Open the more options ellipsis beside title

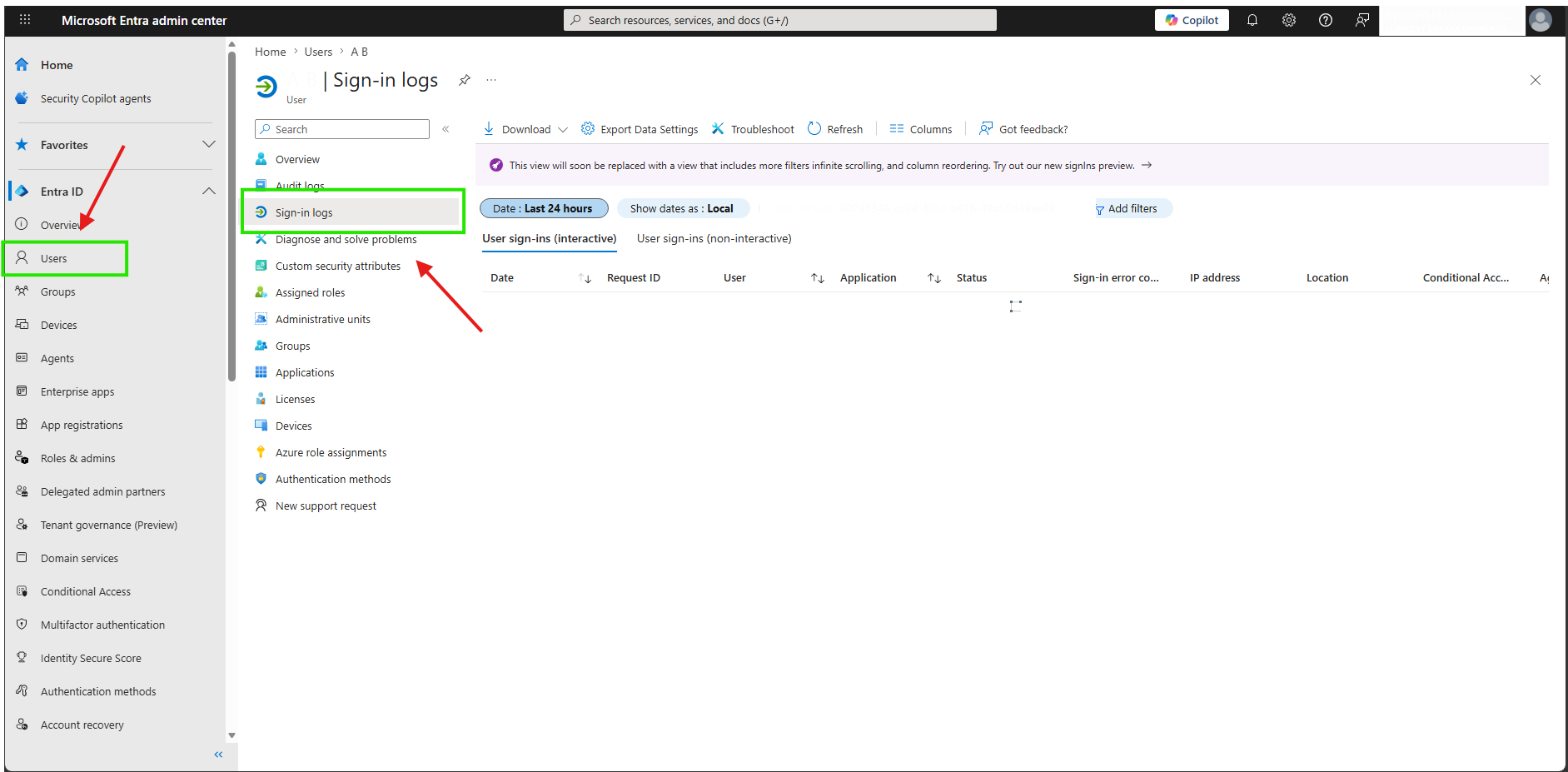click(491, 80)
